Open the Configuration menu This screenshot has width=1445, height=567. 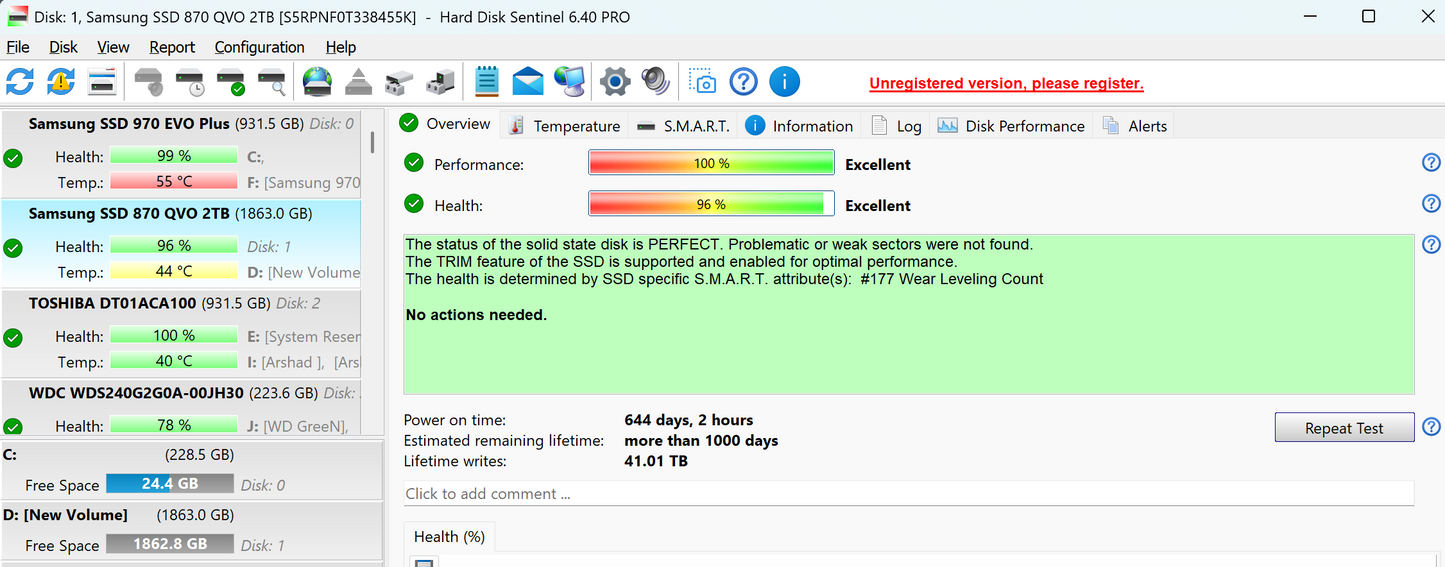260,47
